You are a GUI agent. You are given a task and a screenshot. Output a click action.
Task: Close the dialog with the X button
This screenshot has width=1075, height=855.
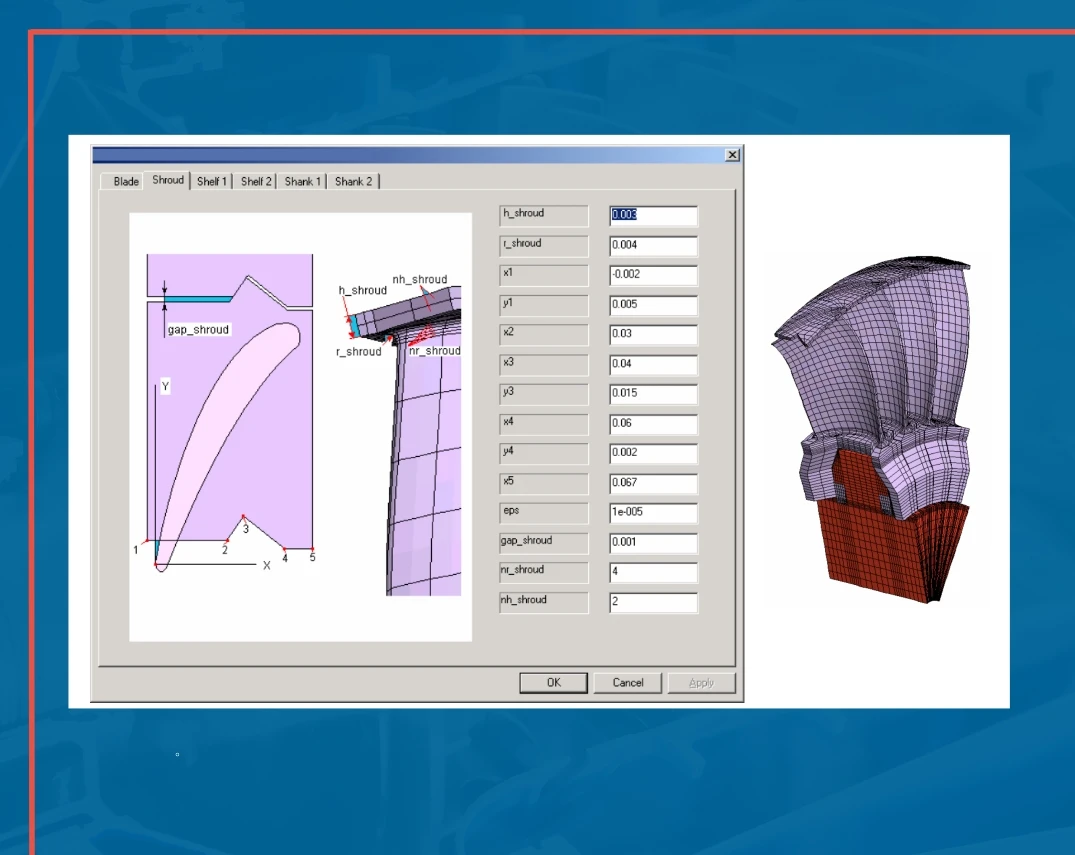pyautogui.click(x=732, y=155)
